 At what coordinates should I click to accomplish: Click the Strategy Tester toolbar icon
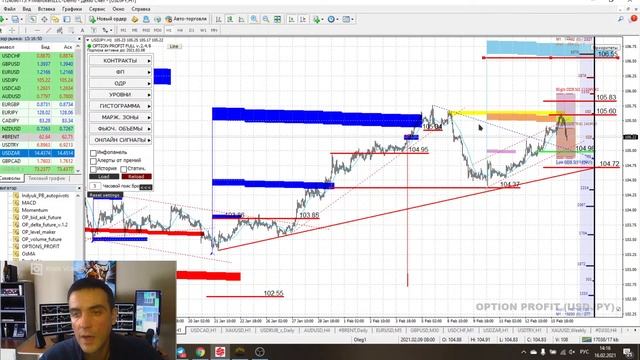78,19
